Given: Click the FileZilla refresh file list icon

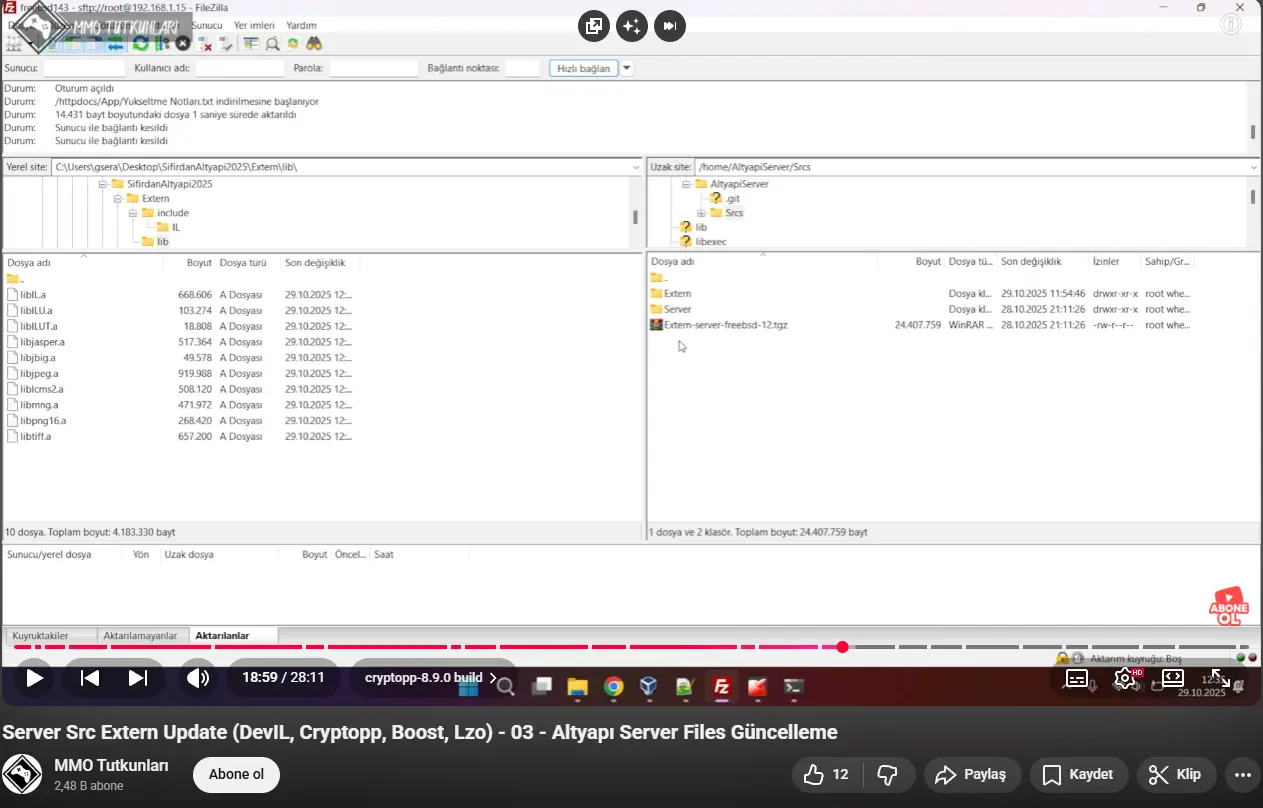Looking at the screenshot, I should click(x=141, y=44).
